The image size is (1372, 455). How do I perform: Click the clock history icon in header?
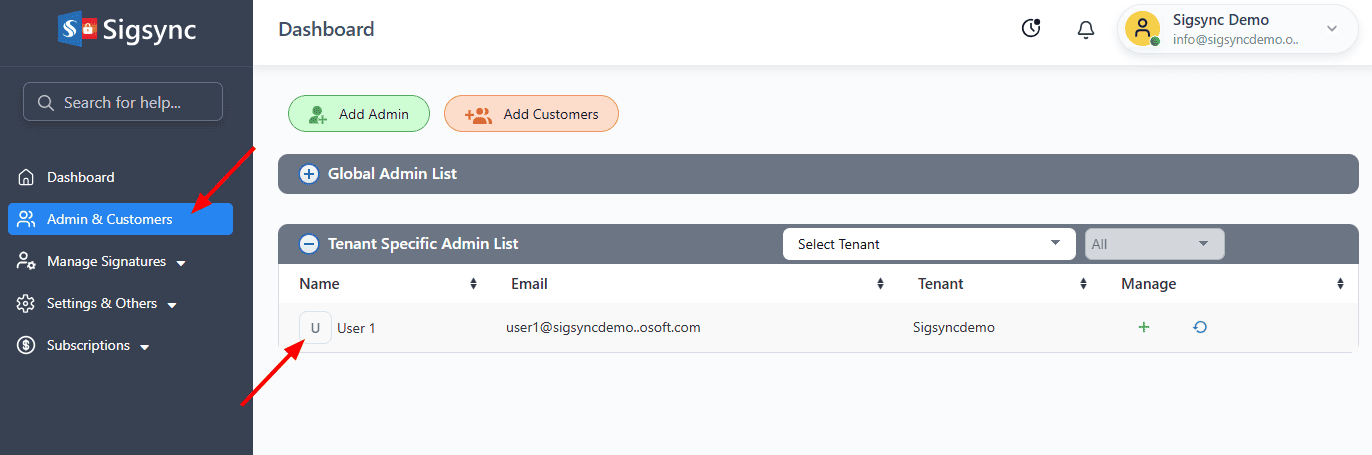point(1031,29)
